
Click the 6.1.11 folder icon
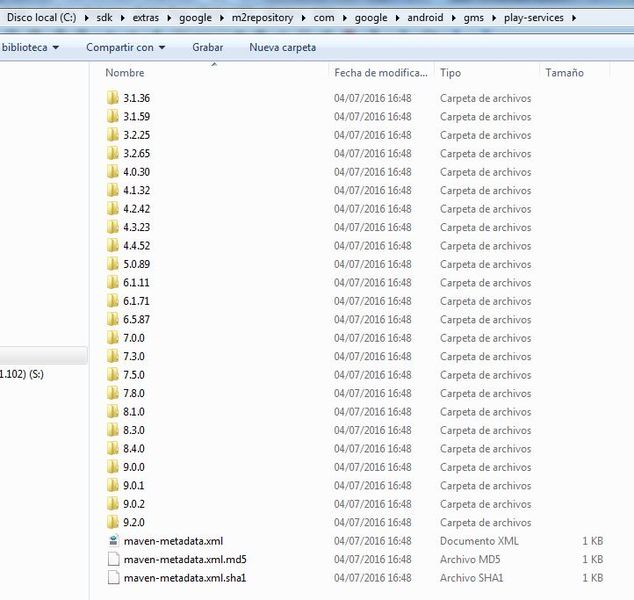[113, 282]
